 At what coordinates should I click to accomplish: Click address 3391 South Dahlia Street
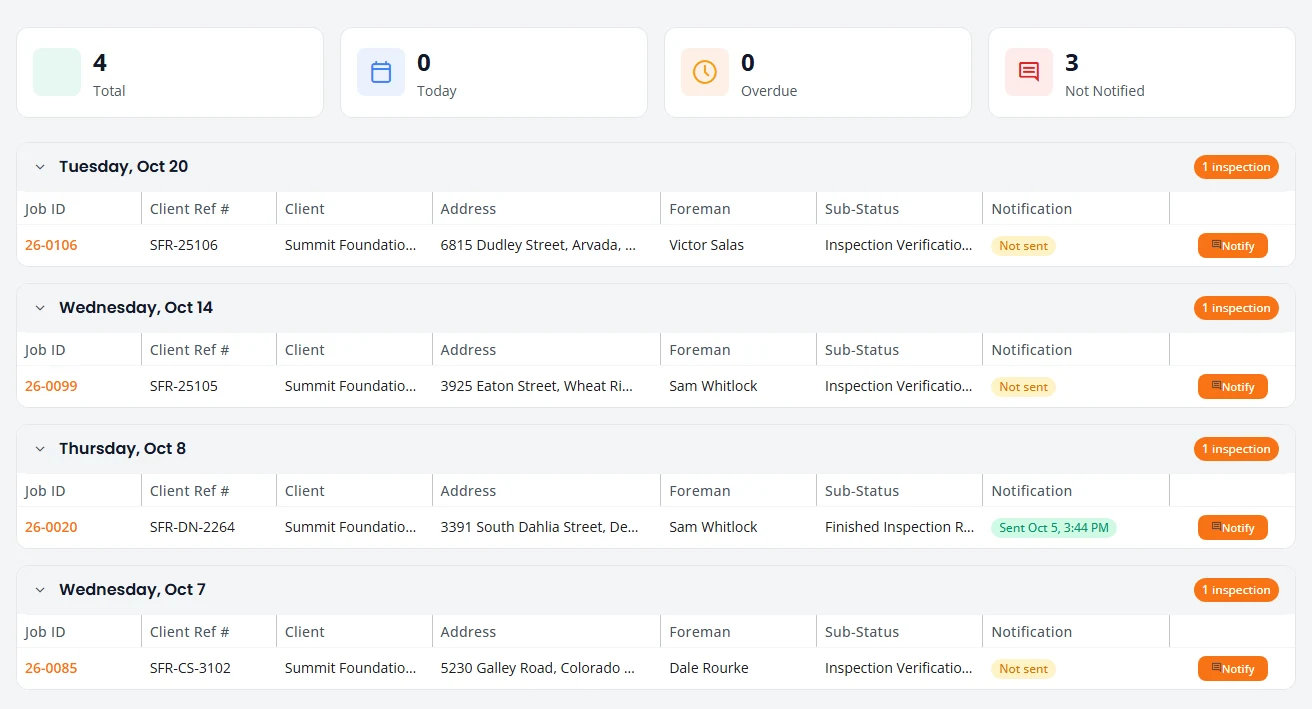click(x=539, y=527)
